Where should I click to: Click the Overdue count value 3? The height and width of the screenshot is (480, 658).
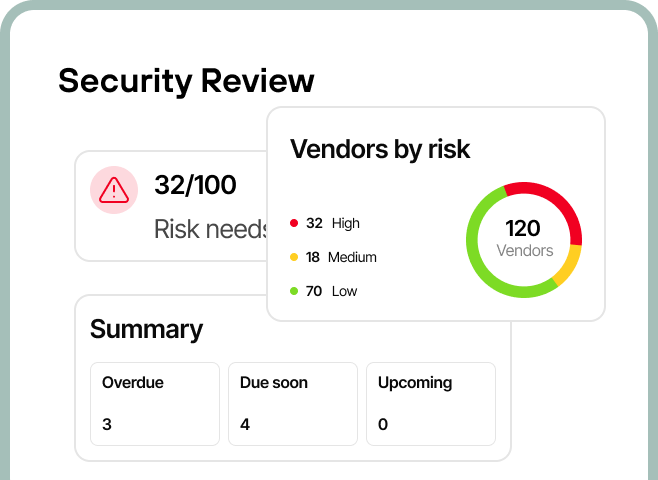click(107, 424)
